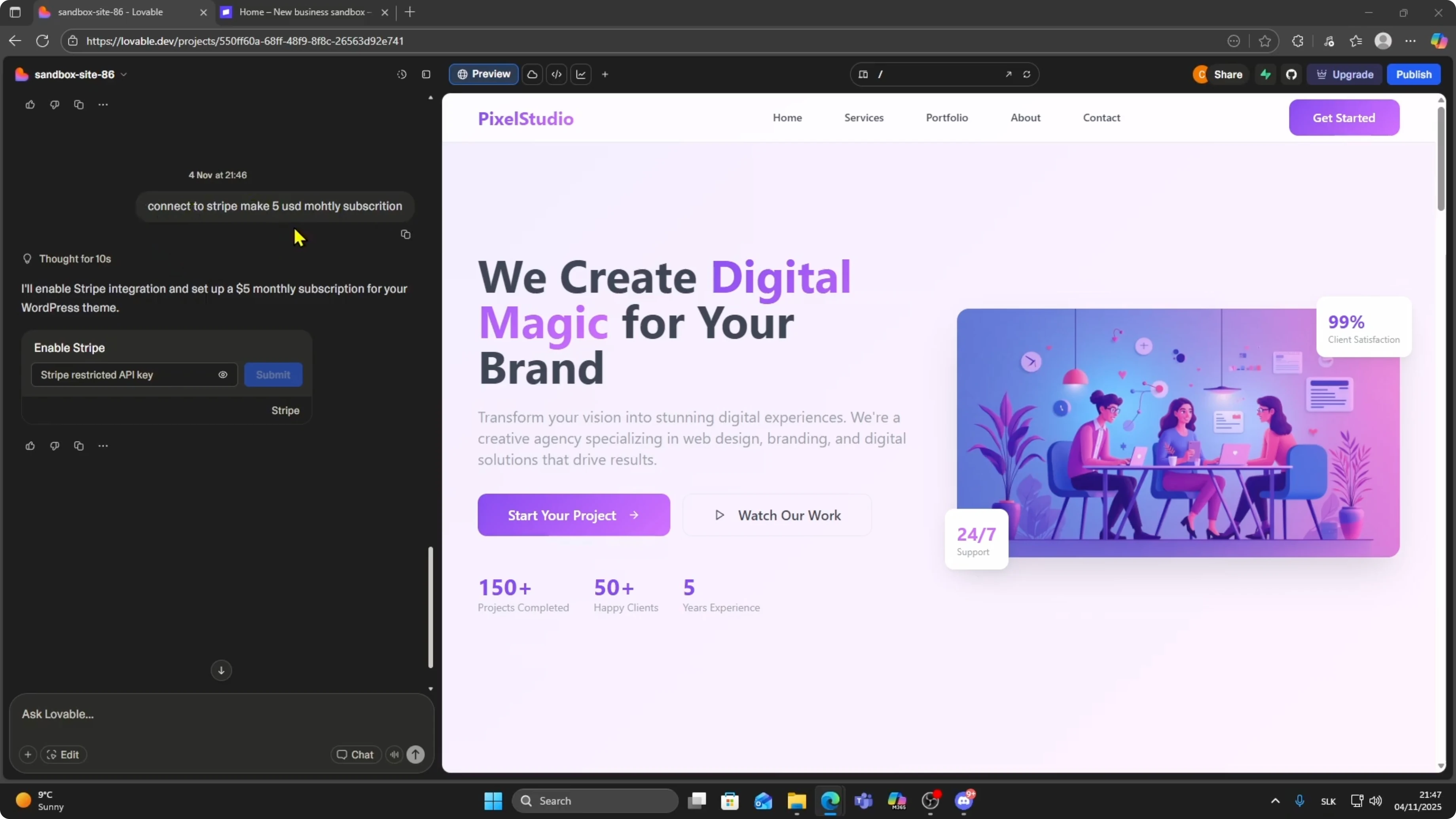This screenshot has width=1456, height=819.
Task: Click the PixelStudio logo link
Action: pos(526,118)
